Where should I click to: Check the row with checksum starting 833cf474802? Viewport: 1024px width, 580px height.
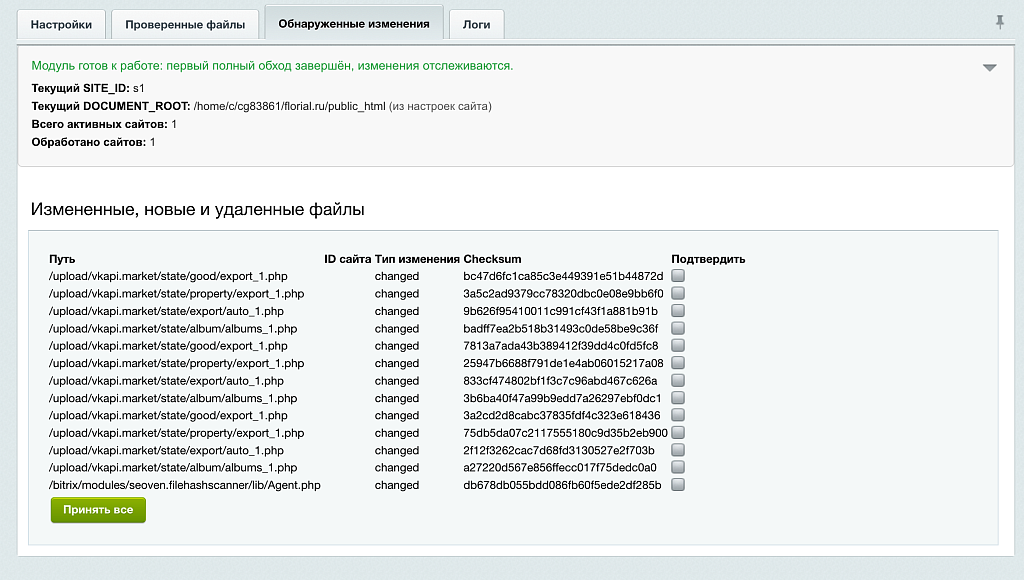[x=679, y=381]
